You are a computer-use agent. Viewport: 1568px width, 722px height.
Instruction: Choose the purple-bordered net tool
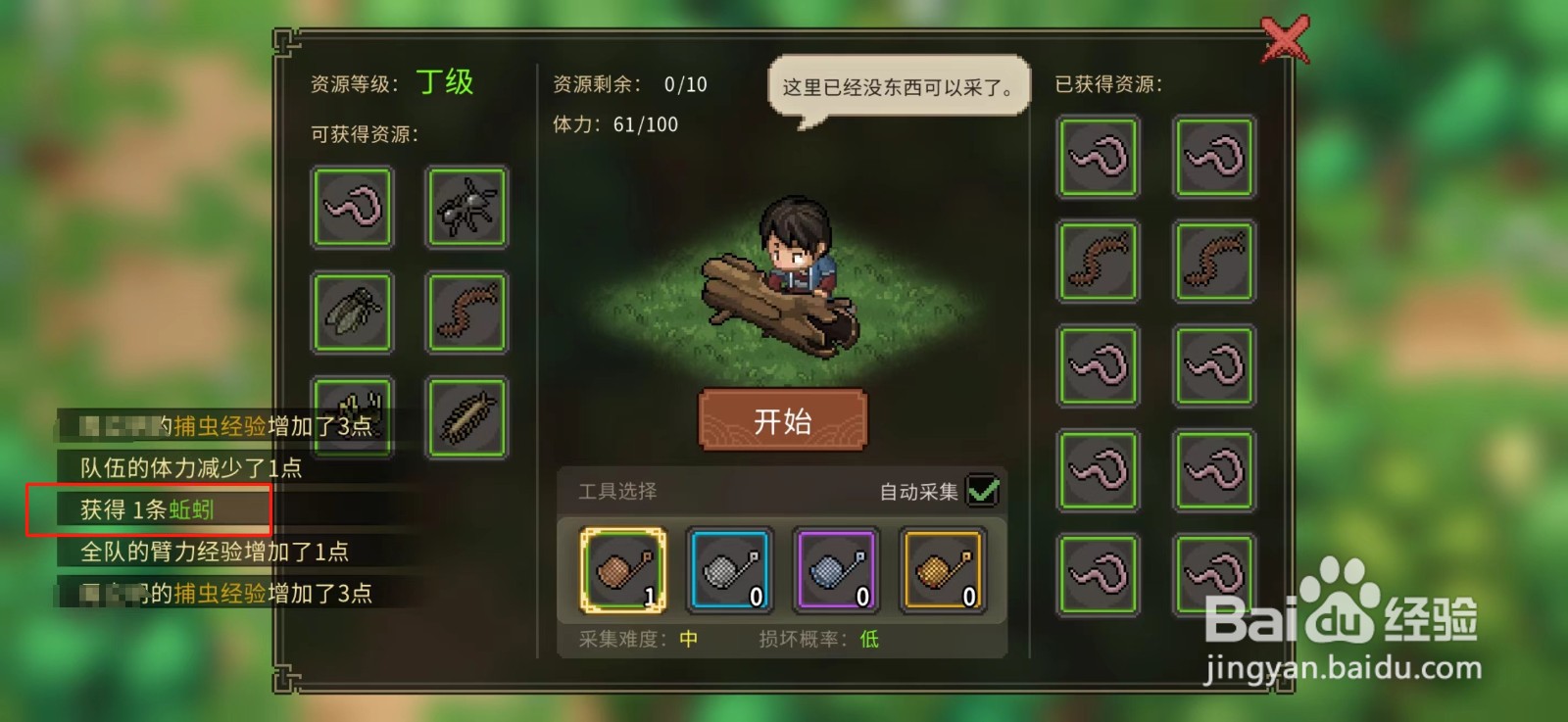tap(836, 570)
